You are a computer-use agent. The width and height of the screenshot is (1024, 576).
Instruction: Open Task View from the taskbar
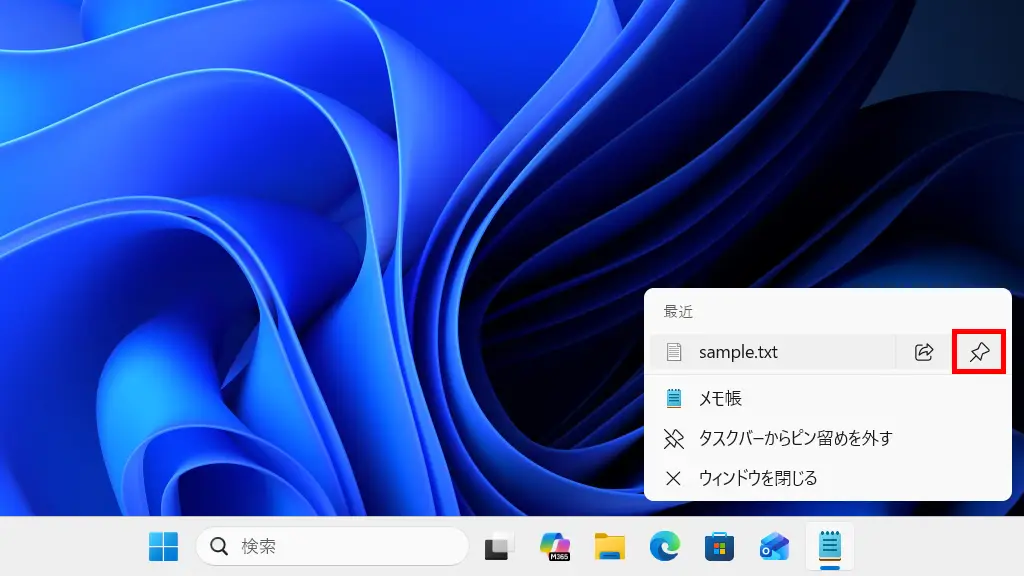[x=499, y=546]
